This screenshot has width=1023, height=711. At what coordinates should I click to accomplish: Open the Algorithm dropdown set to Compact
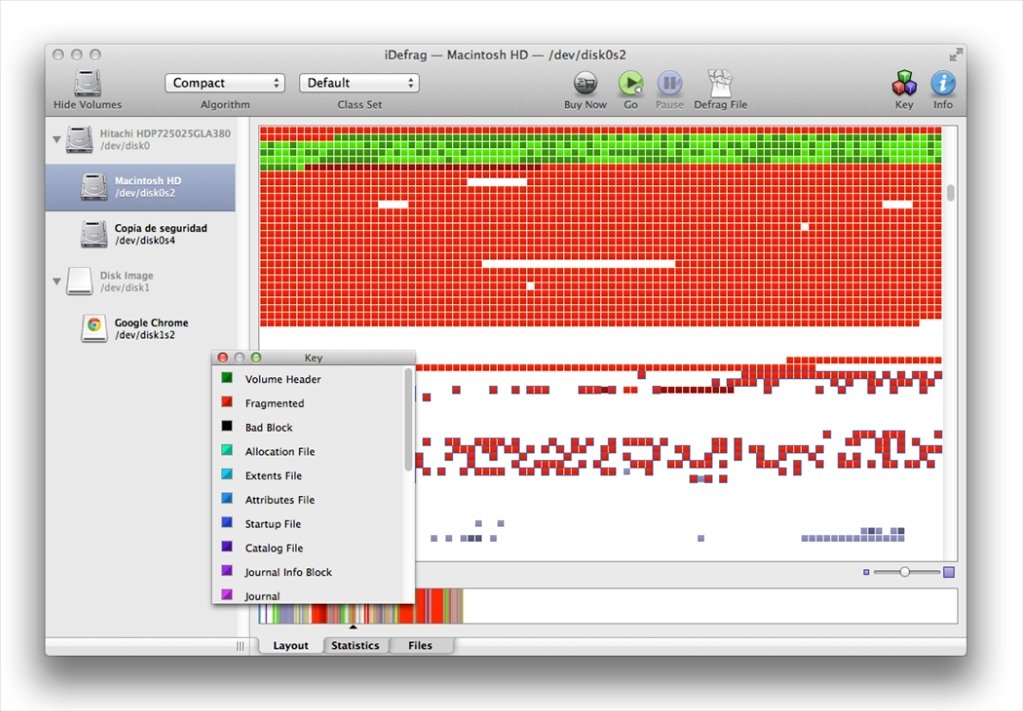coord(224,83)
